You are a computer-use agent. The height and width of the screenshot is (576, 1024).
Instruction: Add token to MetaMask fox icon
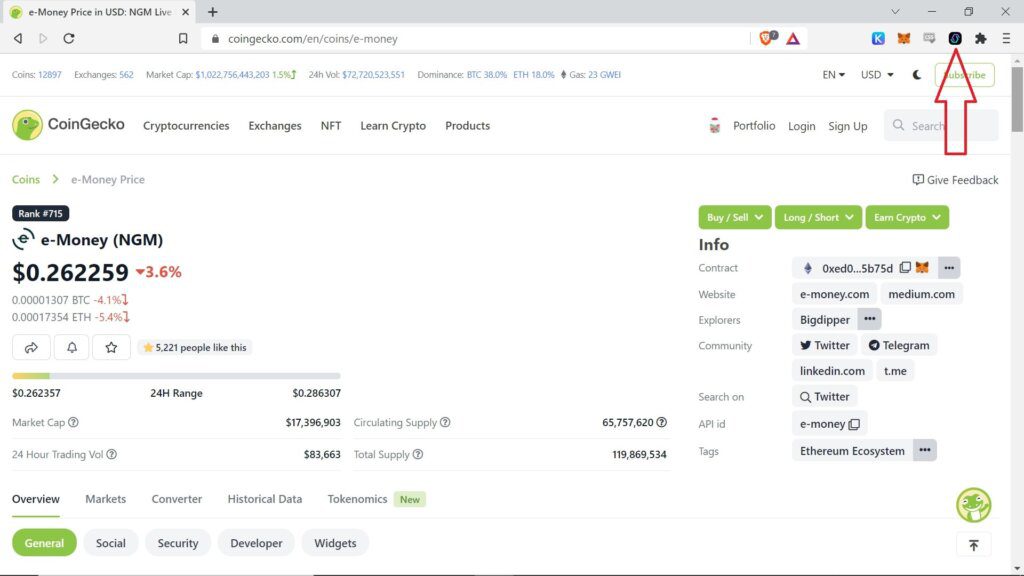tap(922, 267)
